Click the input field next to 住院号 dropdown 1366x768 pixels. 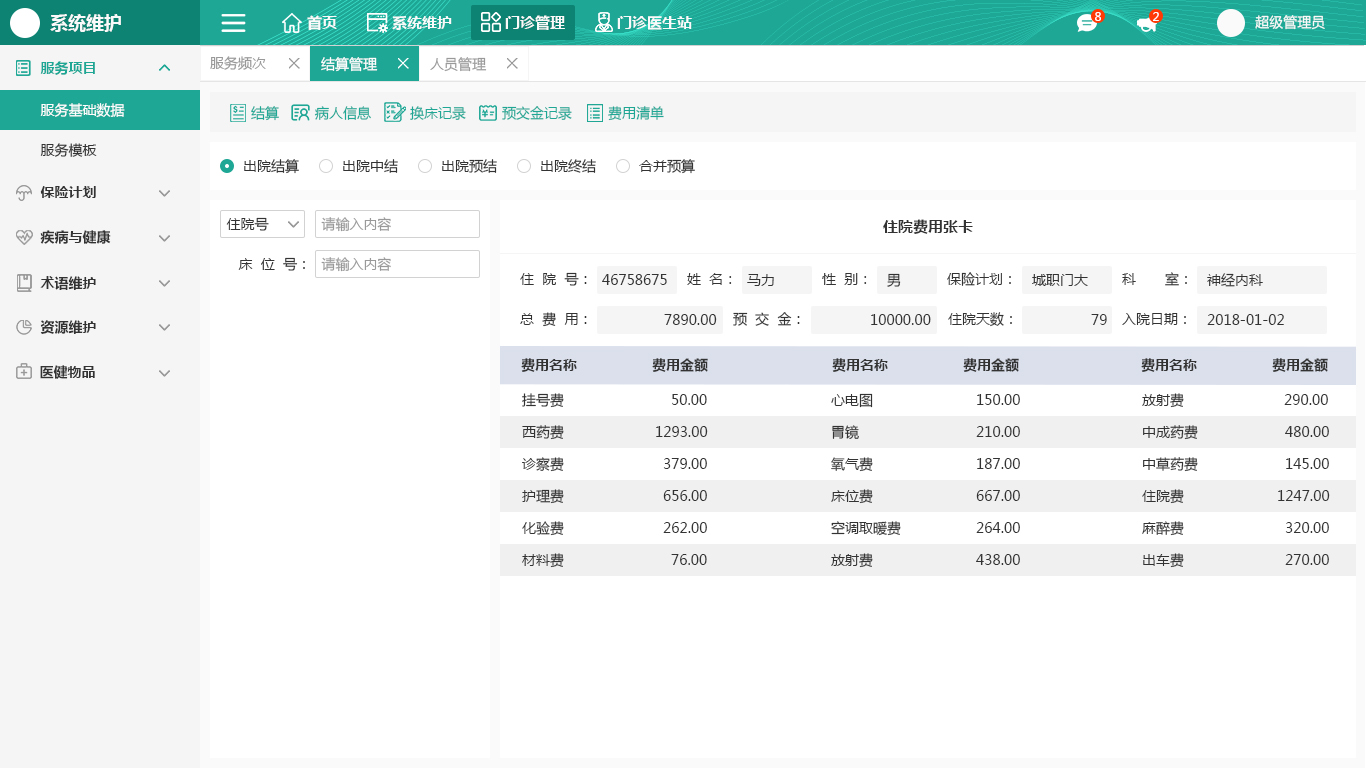pyautogui.click(x=397, y=224)
